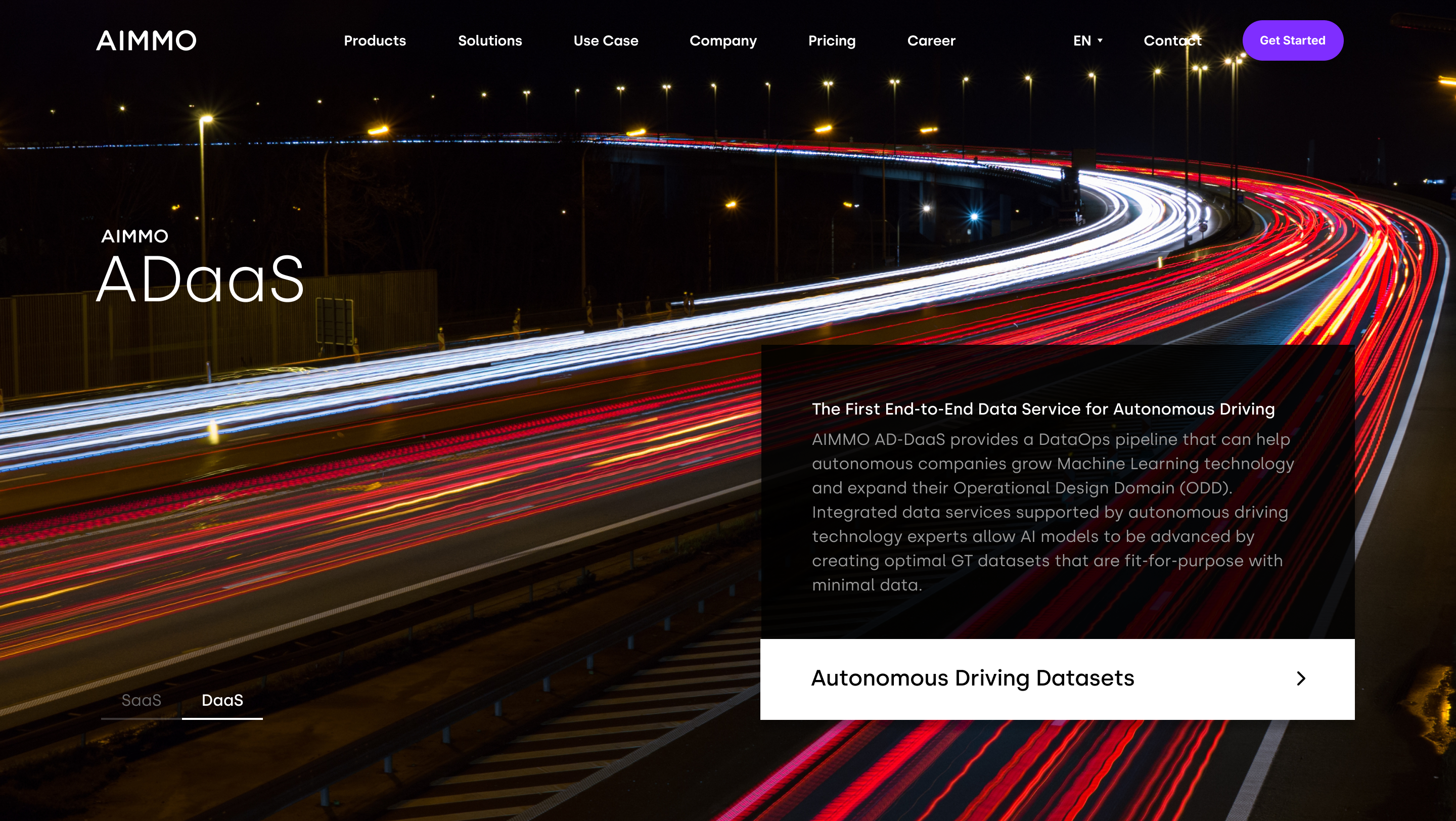Open the Autonomous Driving Datasets link
This screenshot has height=821, width=1456.
[x=972, y=678]
